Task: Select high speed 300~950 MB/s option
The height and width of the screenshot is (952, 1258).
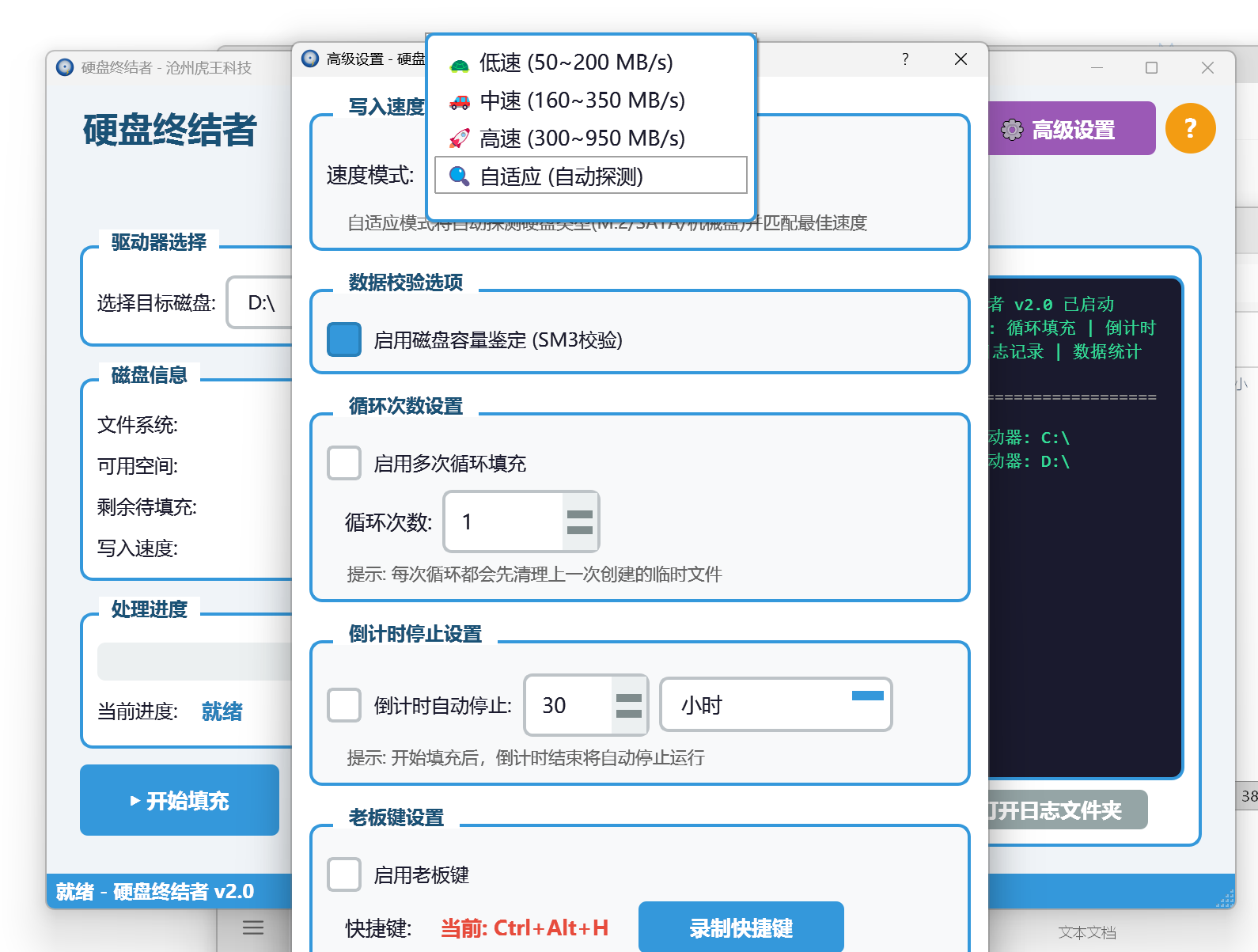Action: point(591,138)
